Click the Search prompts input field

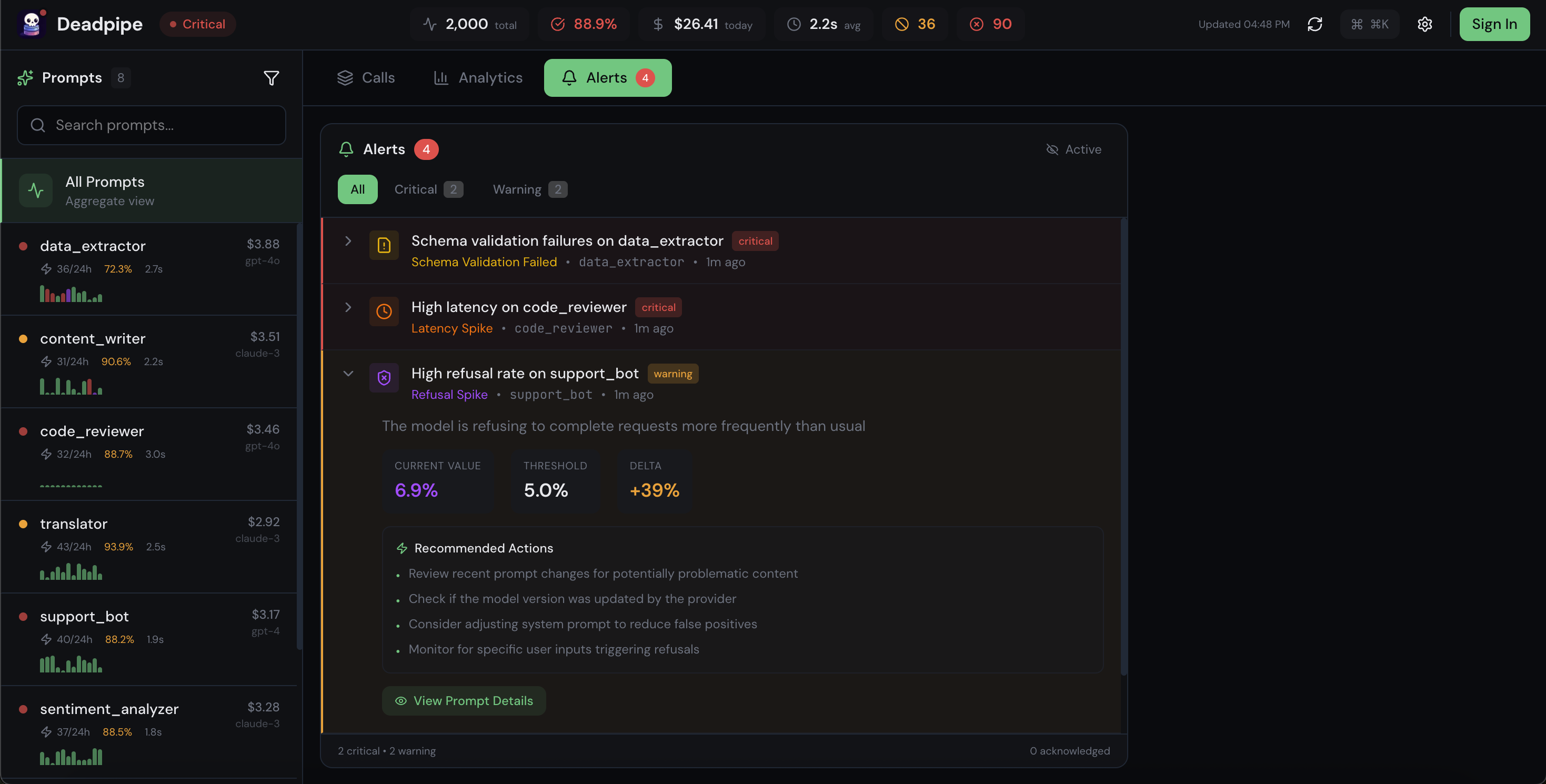151,125
